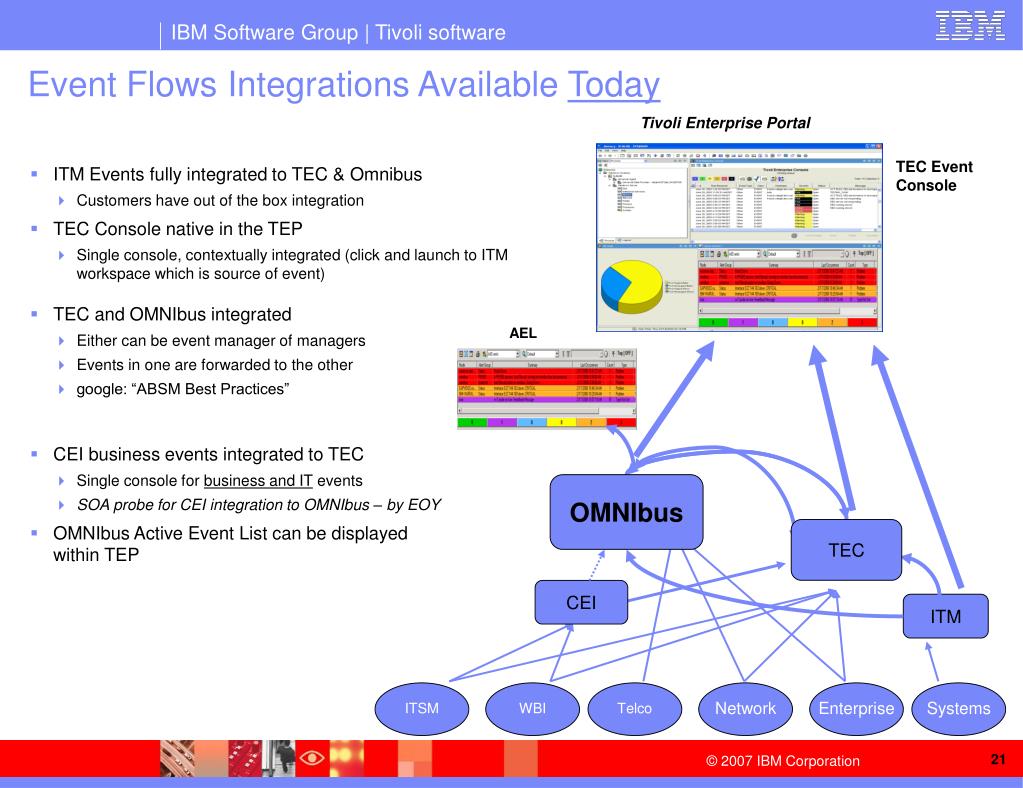Image resolution: width=1023 pixels, height=788 pixels.
Task: Click the yellow segment of the AEL color bar
Action: [x=561, y=423]
